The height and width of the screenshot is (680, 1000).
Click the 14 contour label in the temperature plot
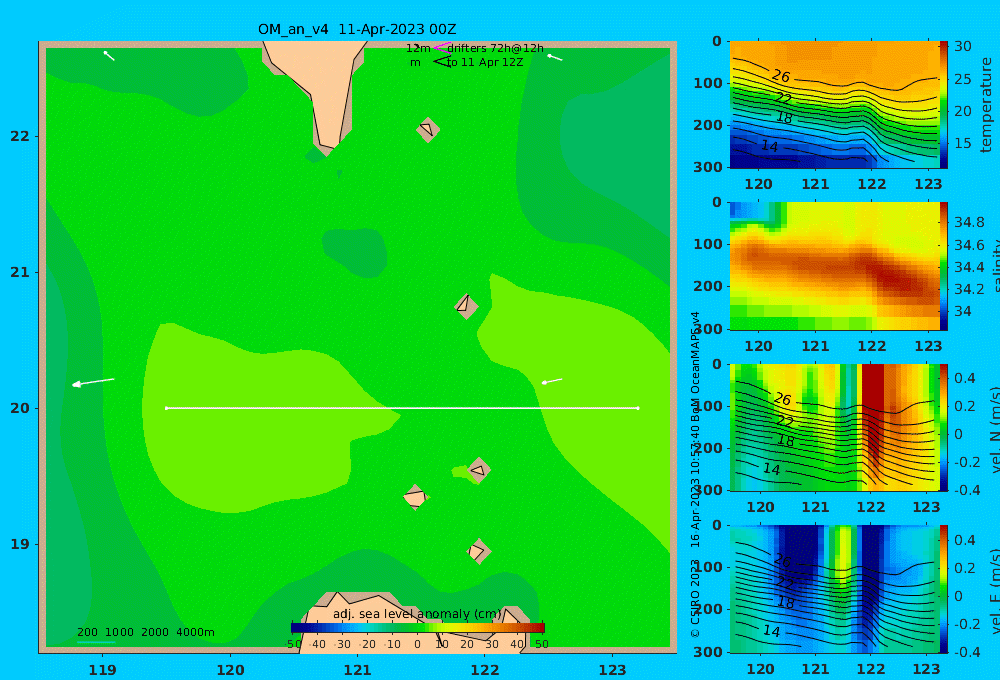point(770,146)
